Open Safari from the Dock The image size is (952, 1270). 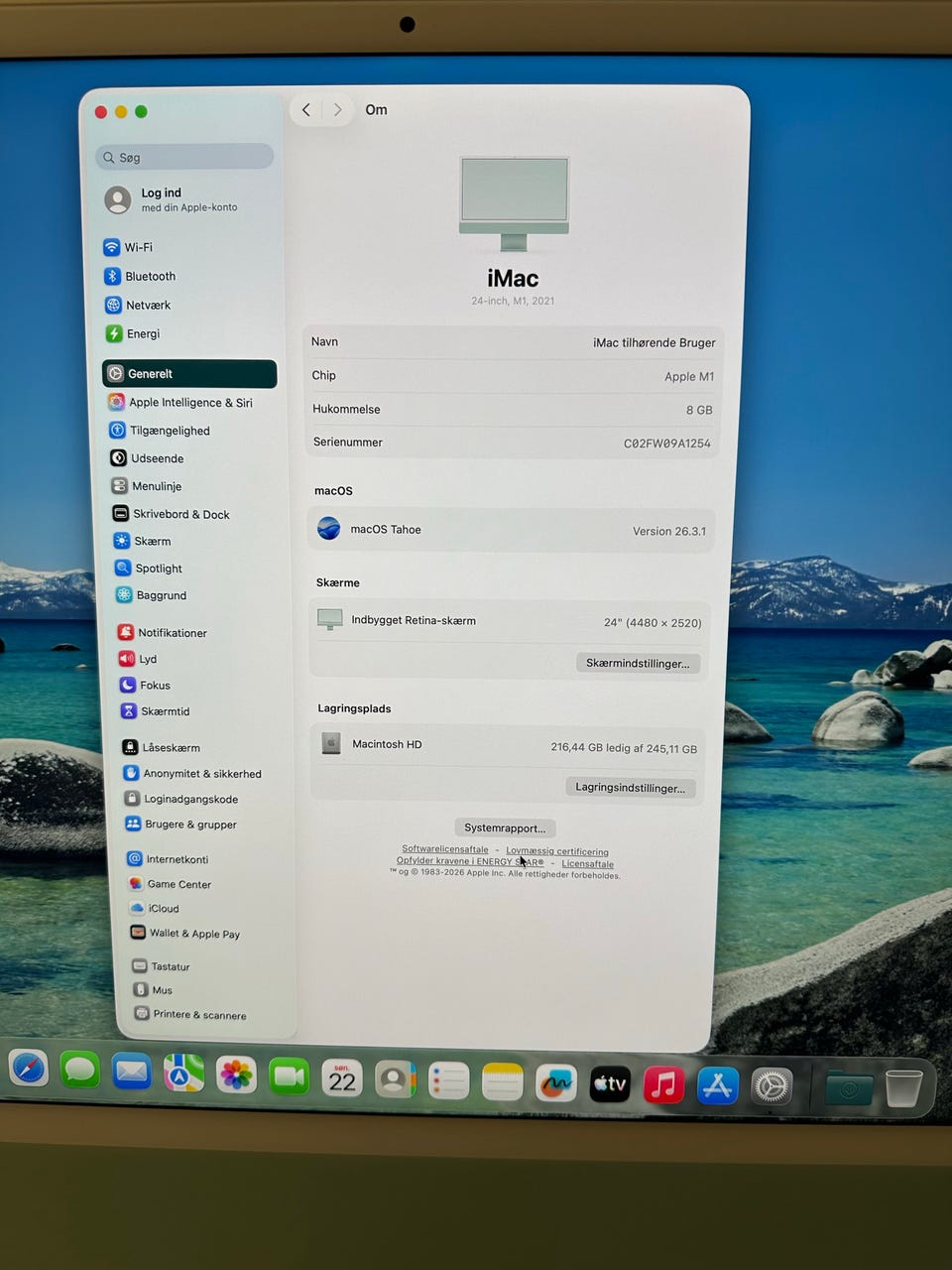click(x=29, y=1069)
